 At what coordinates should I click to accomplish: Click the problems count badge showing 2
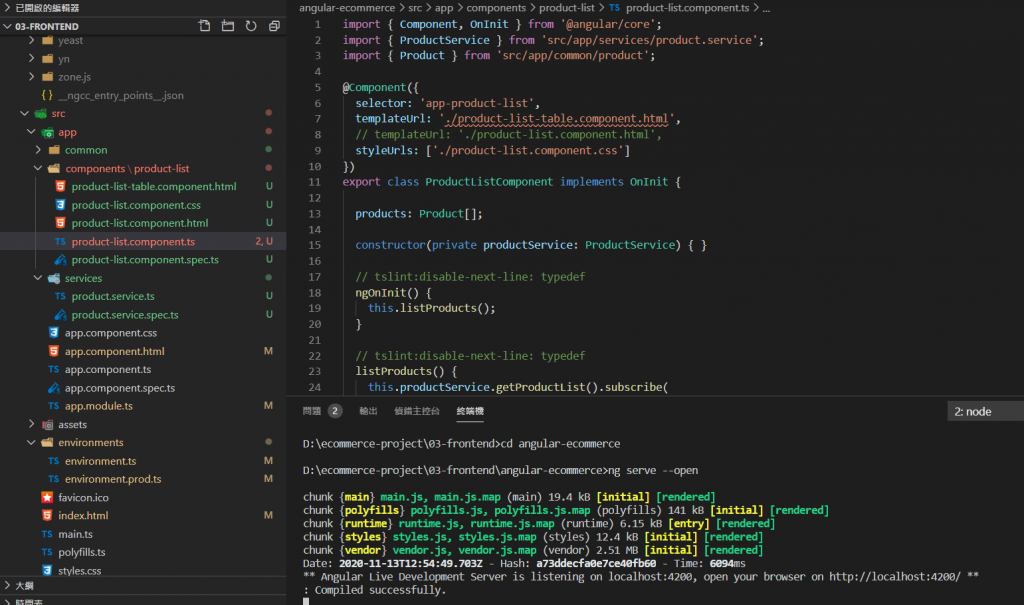pos(335,411)
